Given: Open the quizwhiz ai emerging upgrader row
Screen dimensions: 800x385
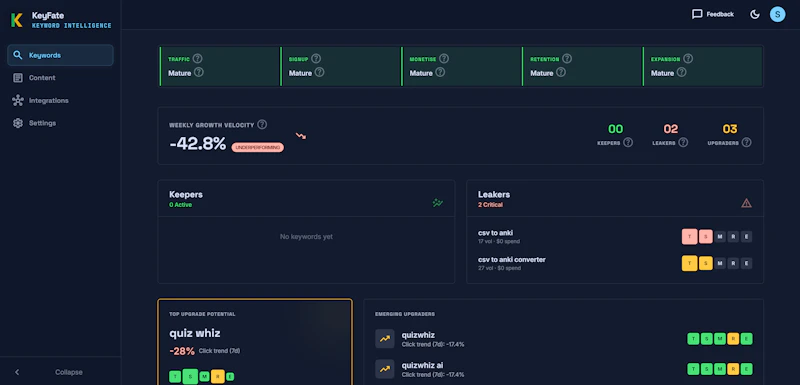Looking at the screenshot, I should click(564, 369).
